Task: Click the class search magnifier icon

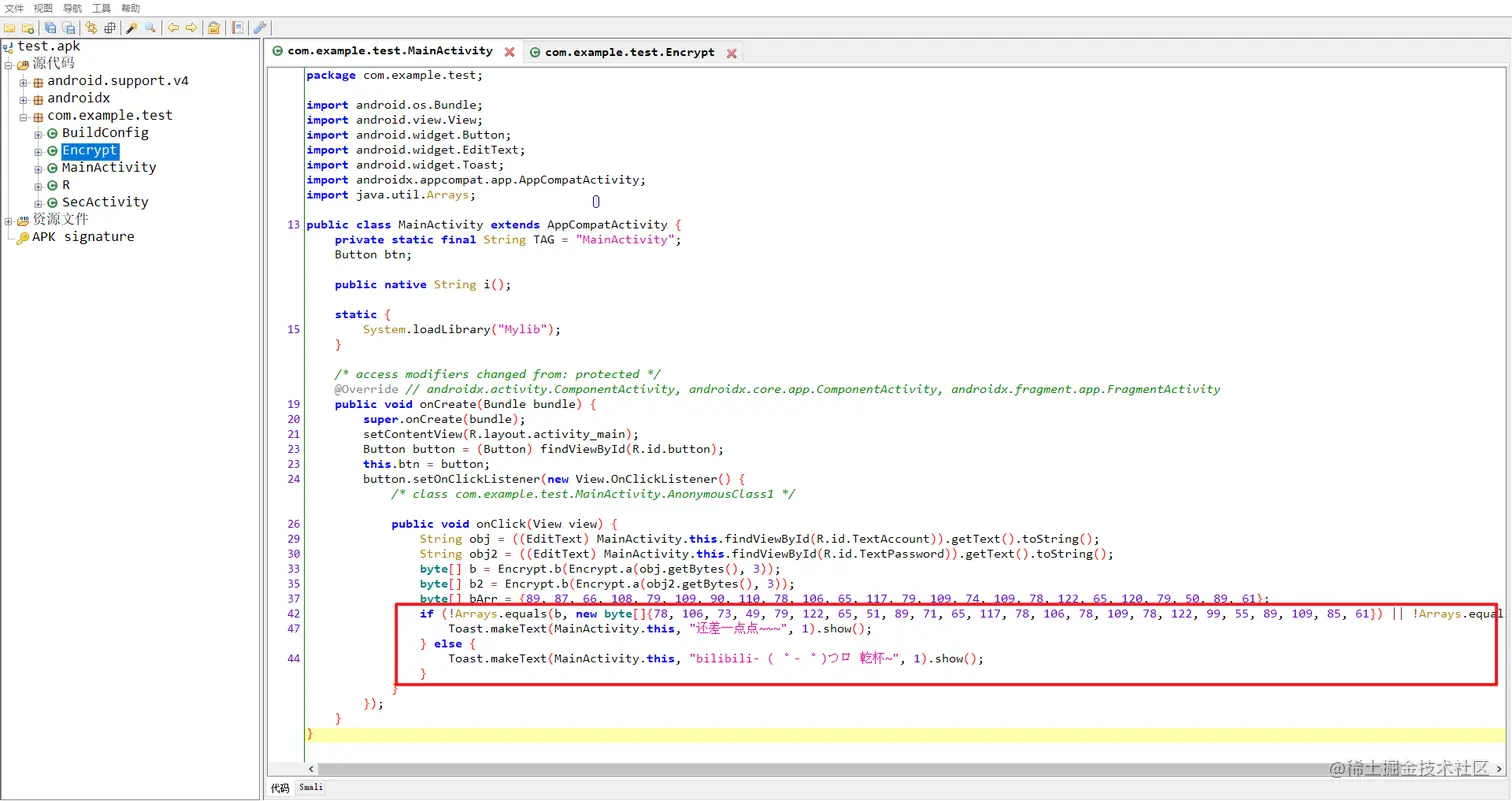Action: [149, 28]
